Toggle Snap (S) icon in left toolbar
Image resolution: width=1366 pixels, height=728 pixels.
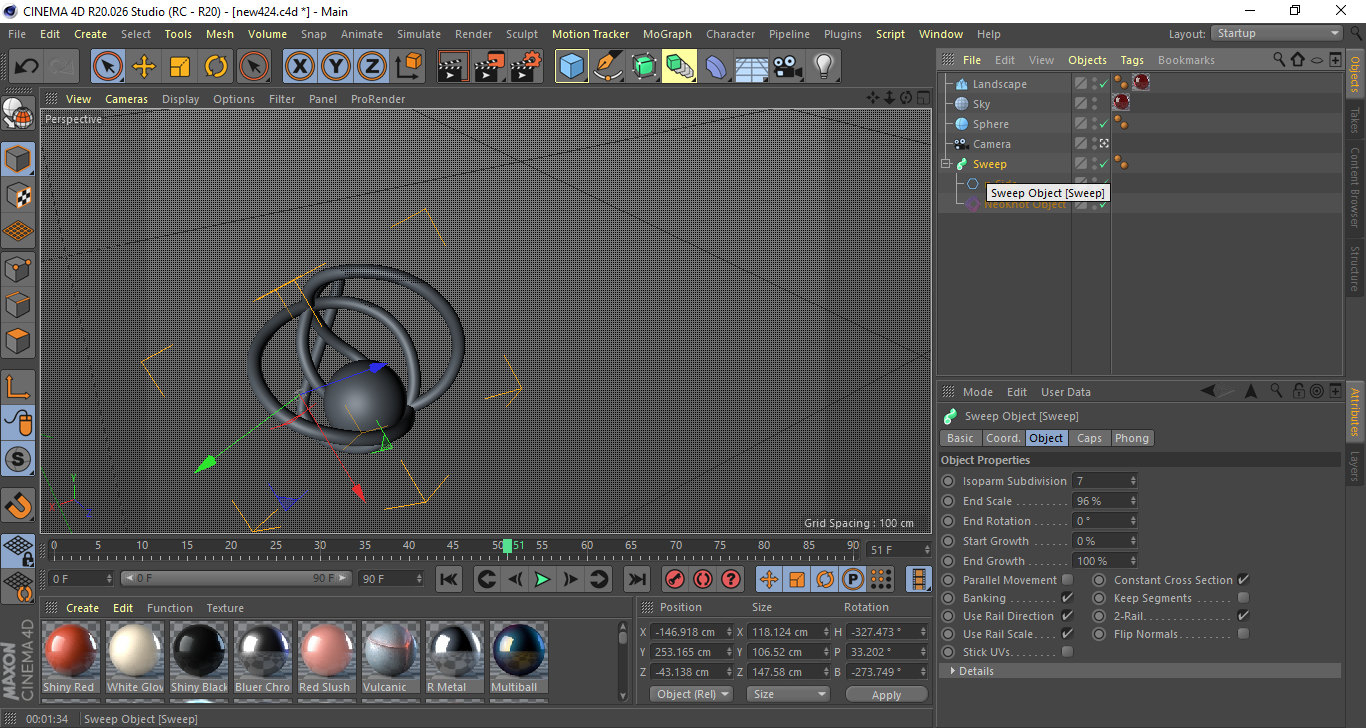(x=18, y=459)
